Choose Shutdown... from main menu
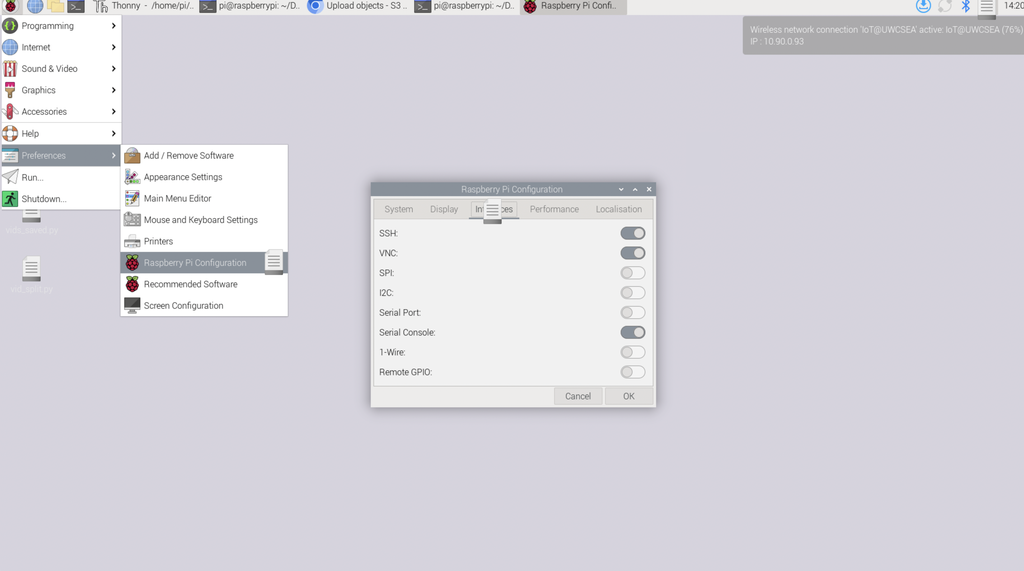This screenshot has width=1024, height=571. click(61, 199)
